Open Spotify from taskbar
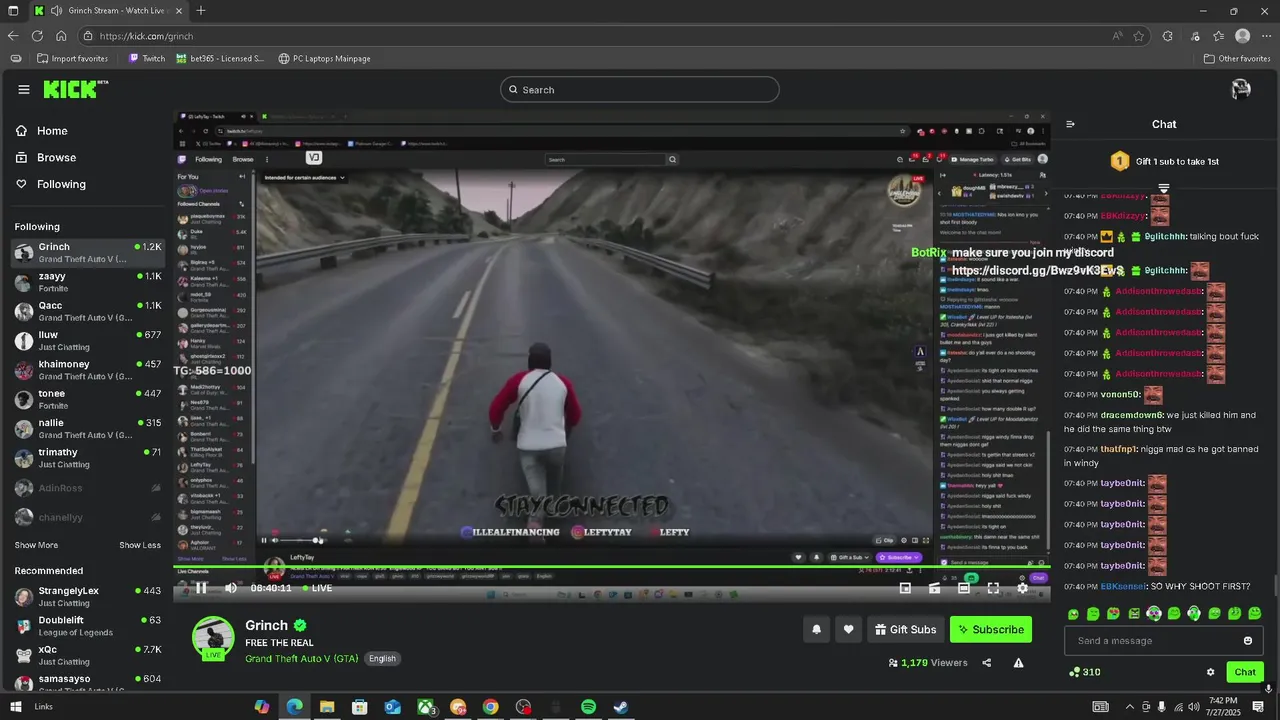This screenshot has height=720, width=1280. point(589,707)
